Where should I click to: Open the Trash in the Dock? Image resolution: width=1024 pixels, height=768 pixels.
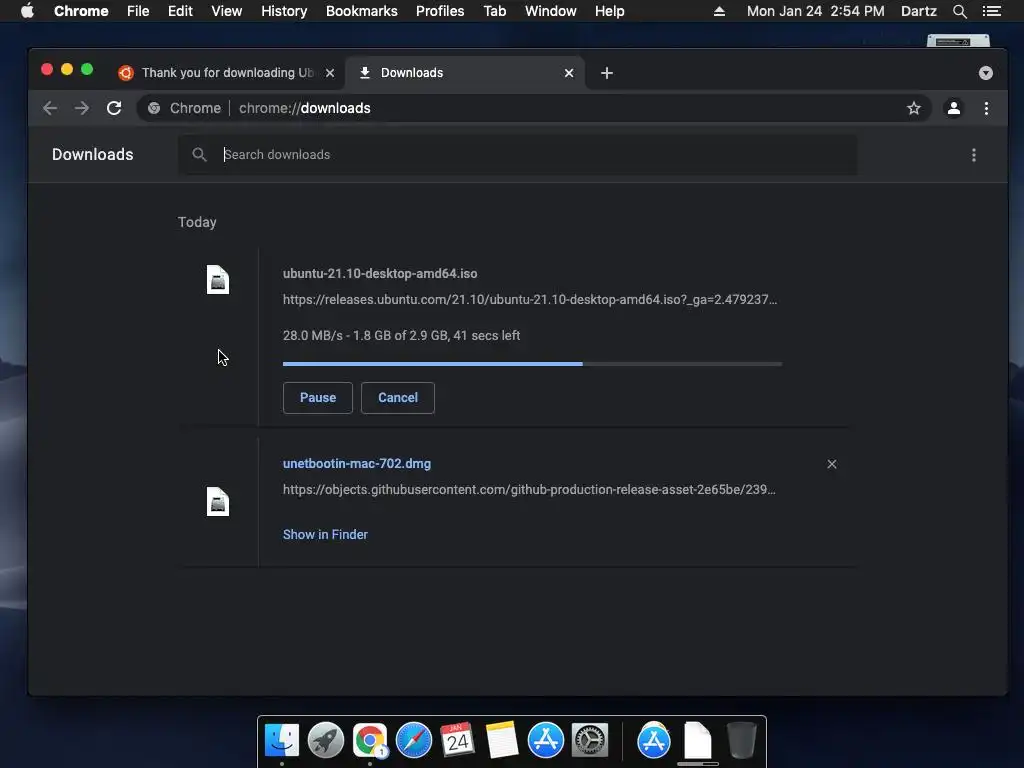pyautogui.click(x=741, y=740)
